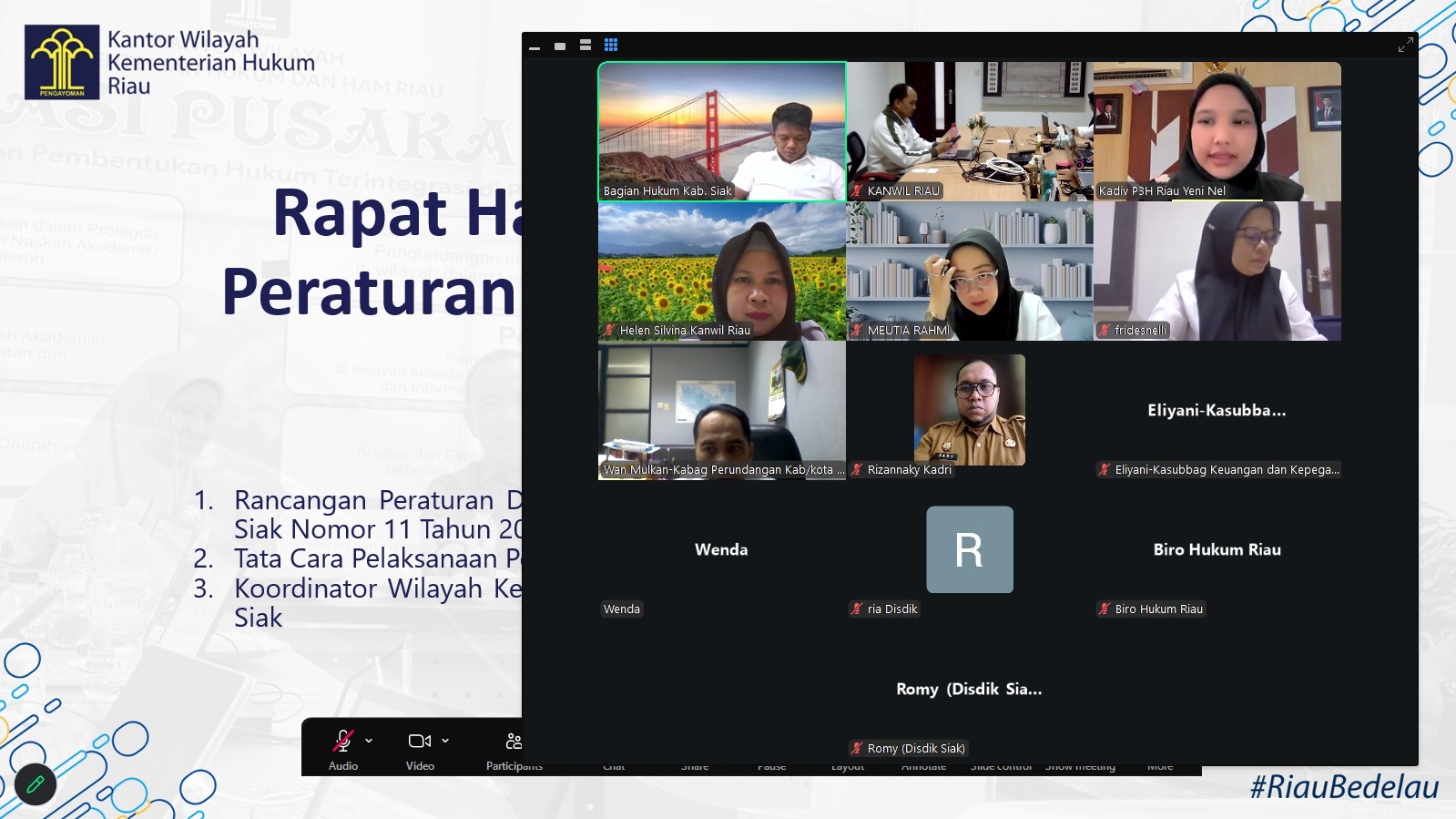The height and width of the screenshot is (819, 1456).
Task: Click agenda item 1 Rancangan Peraturan
Action: pyautogui.click(x=378, y=515)
